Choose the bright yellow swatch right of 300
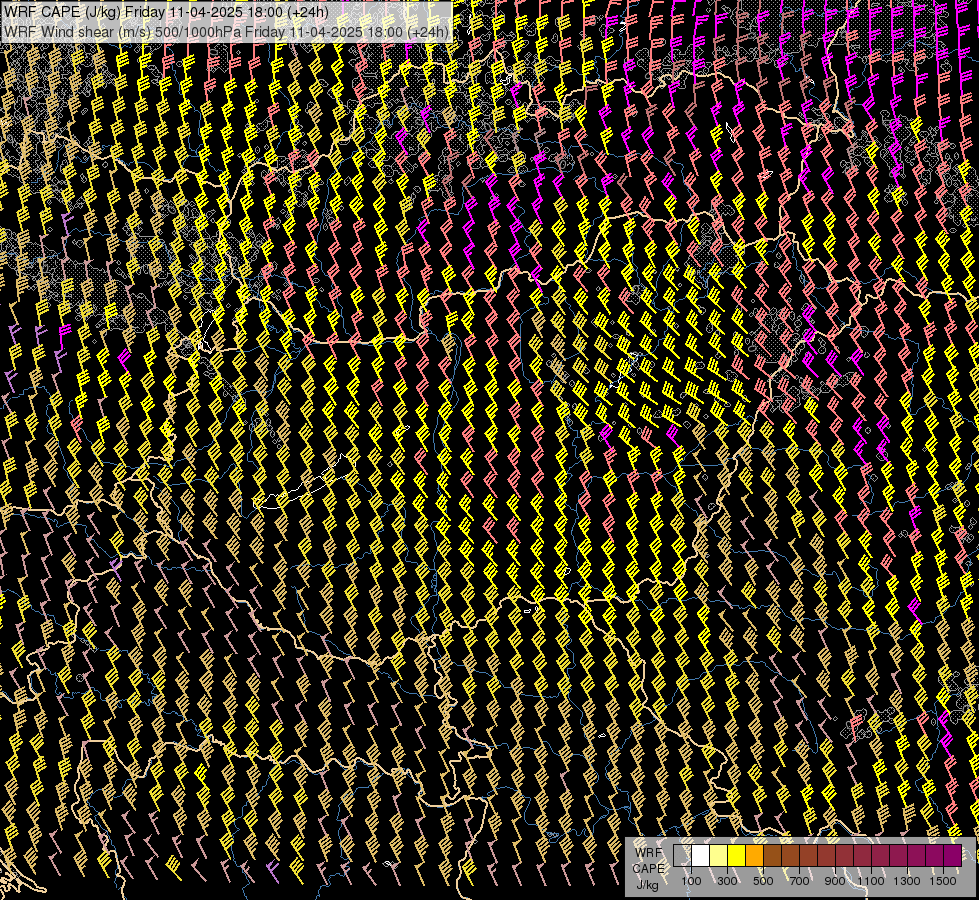Image resolution: width=979 pixels, height=900 pixels. (737, 855)
